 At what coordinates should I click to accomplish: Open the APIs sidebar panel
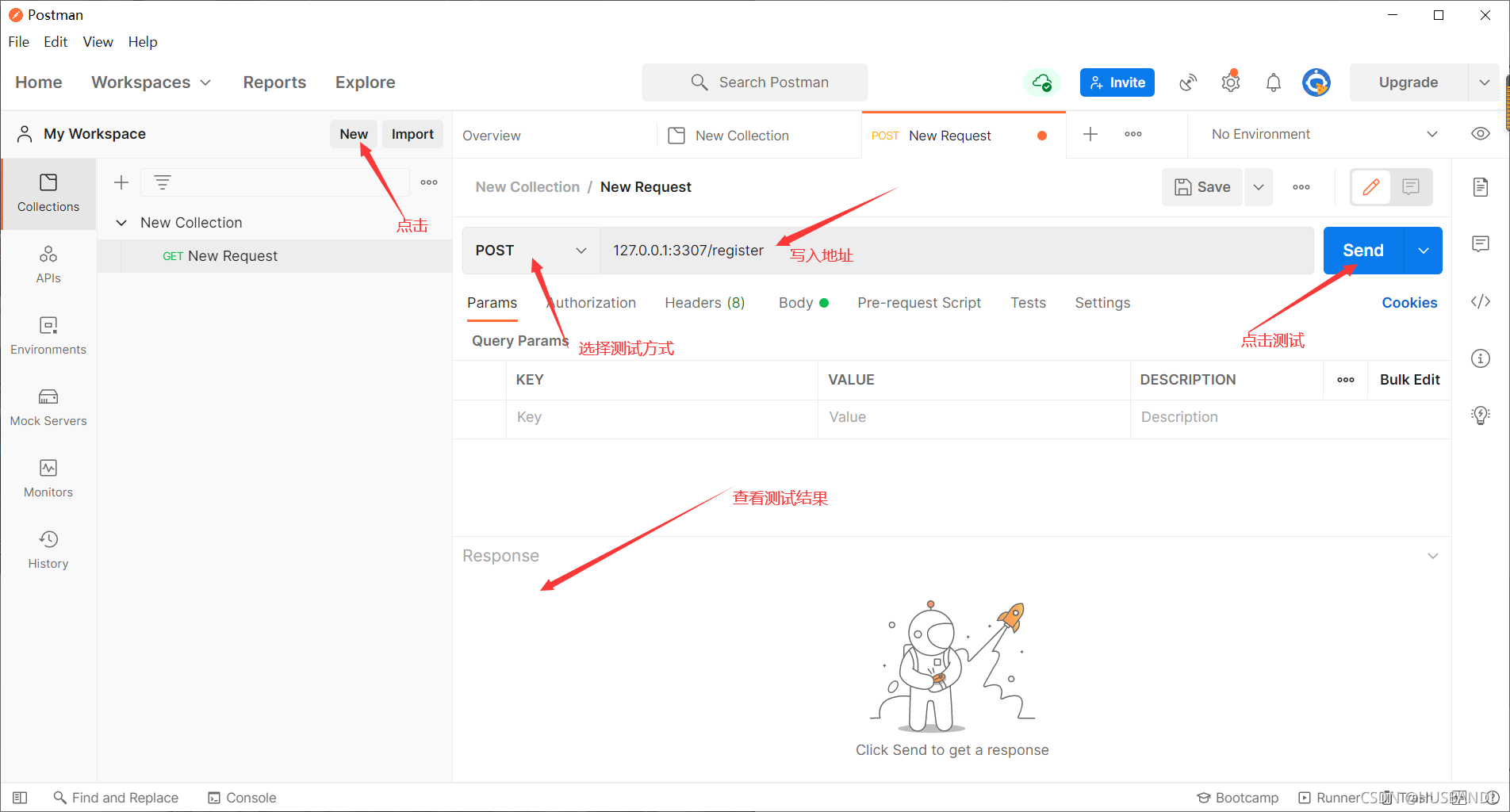coord(48,265)
